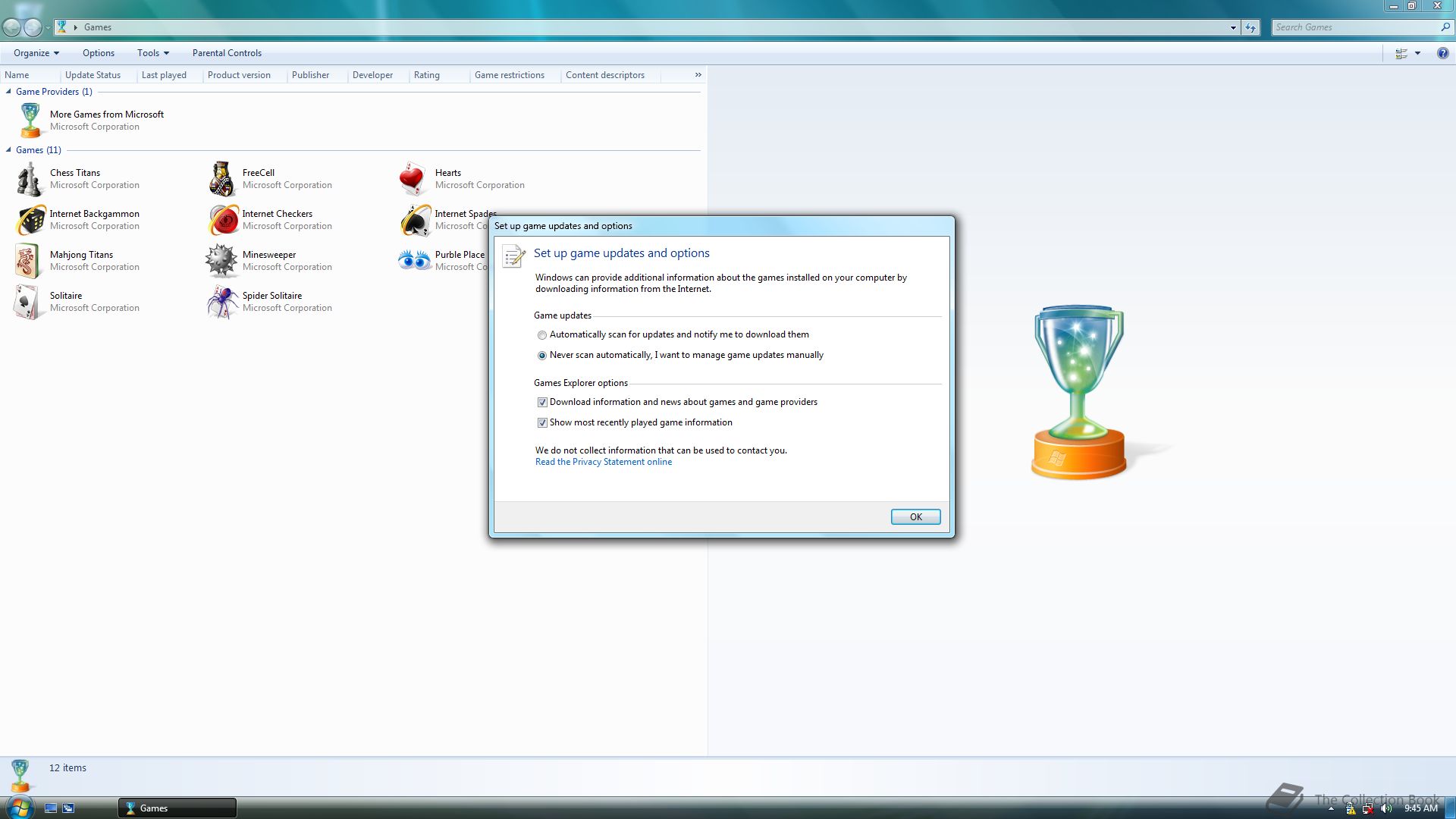Open recent pages dropdown next to Forward
This screenshot has height=819, width=1456.
pyautogui.click(x=49, y=28)
